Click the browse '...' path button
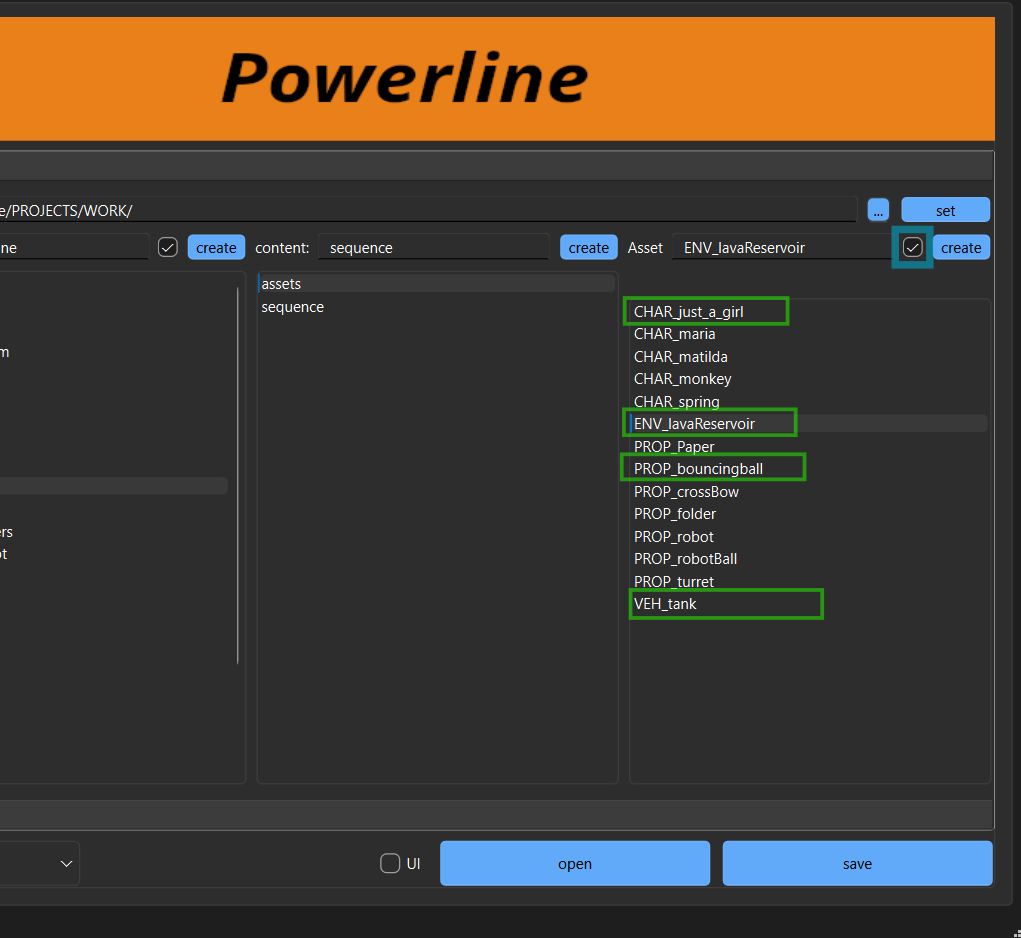Viewport: 1021px width, 938px height. click(878, 210)
